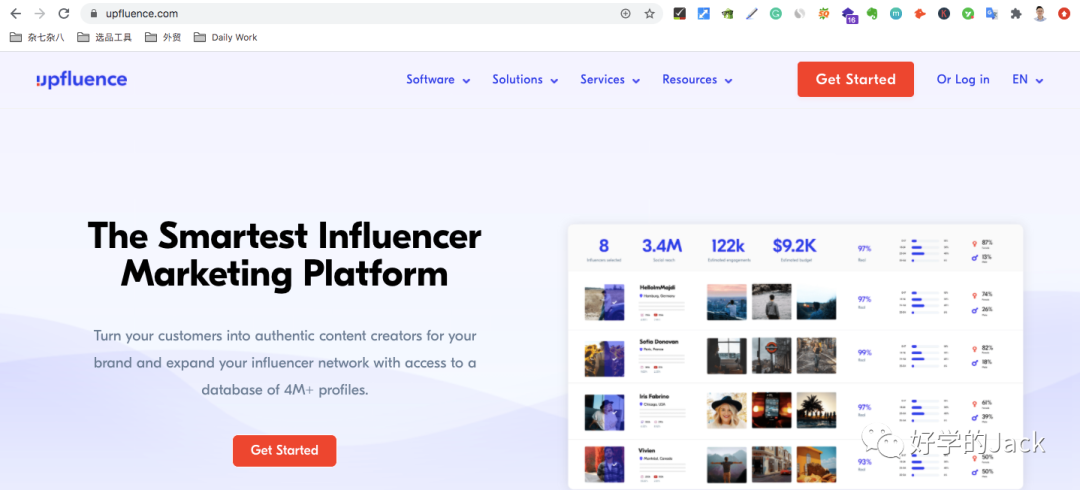Open the Google Translate extension

(992, 14)
